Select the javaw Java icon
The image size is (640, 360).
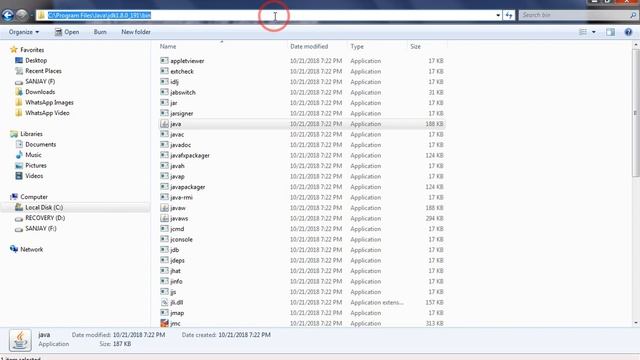pyautogui.click(x=164, y=208)
